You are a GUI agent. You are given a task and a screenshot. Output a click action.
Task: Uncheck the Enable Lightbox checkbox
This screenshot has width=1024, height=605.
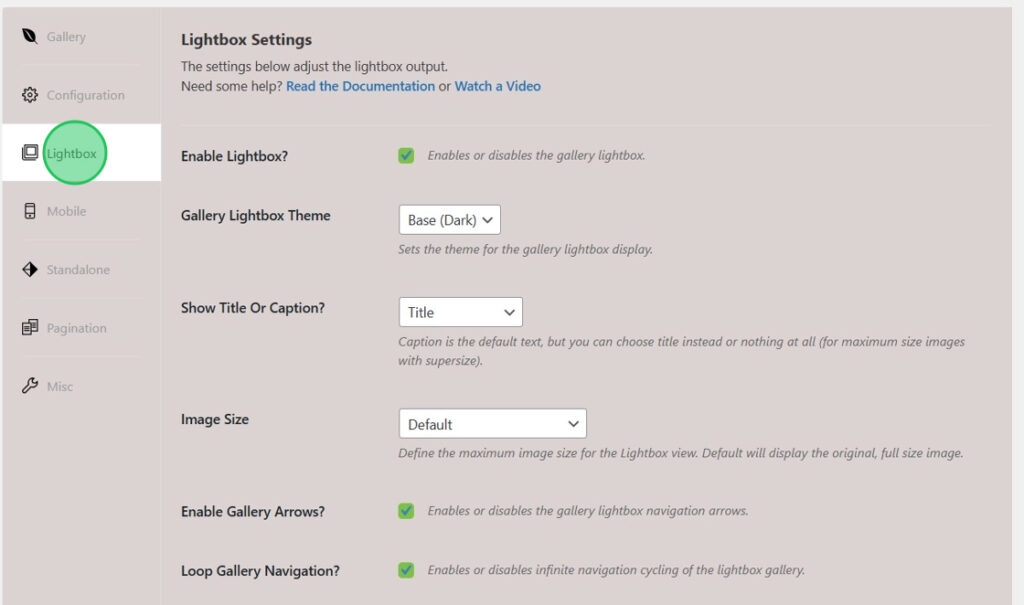pyautogui.click(x=406, y=155)
